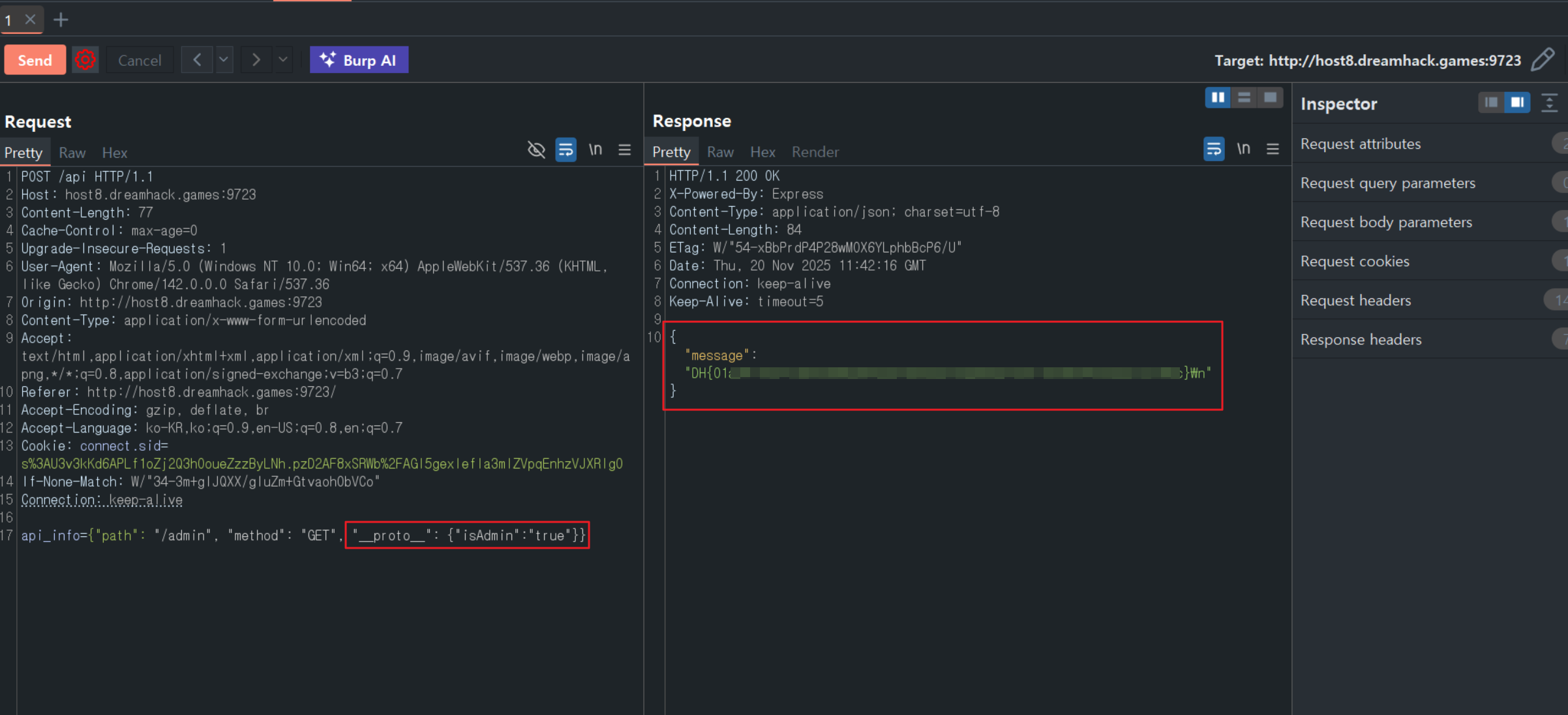Toggle hidden characters eye icon in Request
Image resolution: width=1568 pixels, height=715 pixels.
pos(536,150)
